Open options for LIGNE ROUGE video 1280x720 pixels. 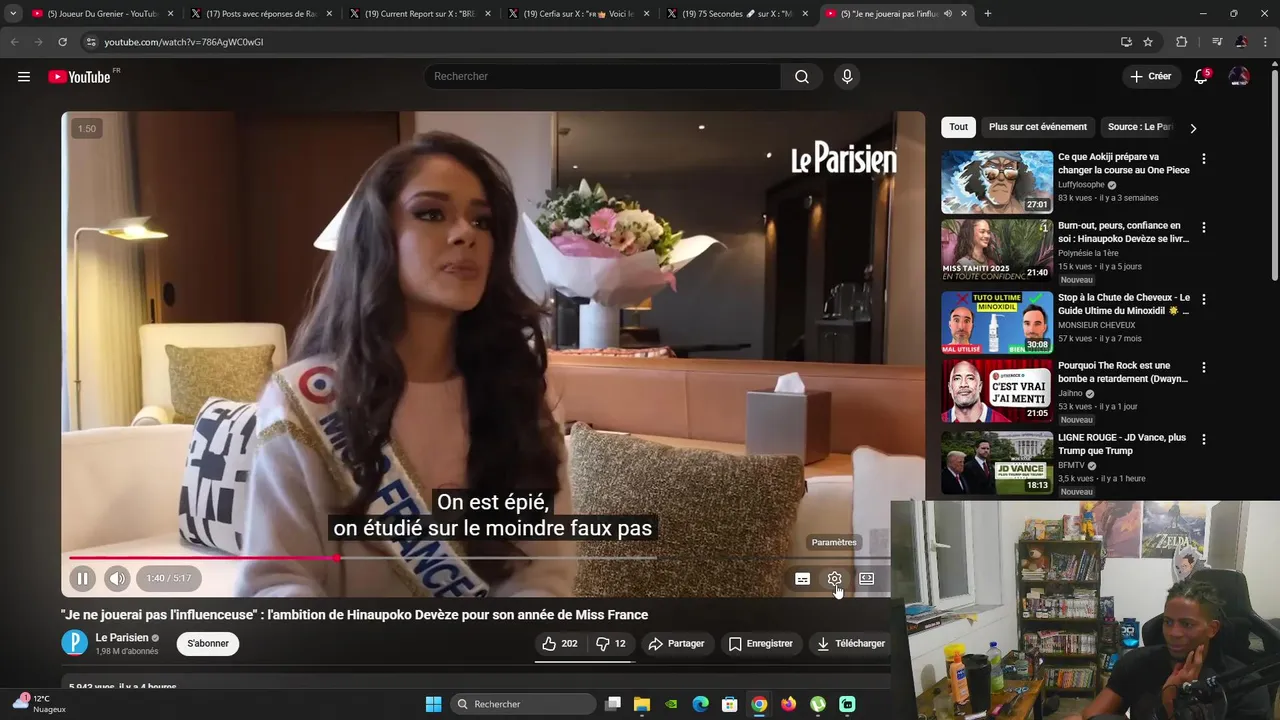(x=1203, y=440)
